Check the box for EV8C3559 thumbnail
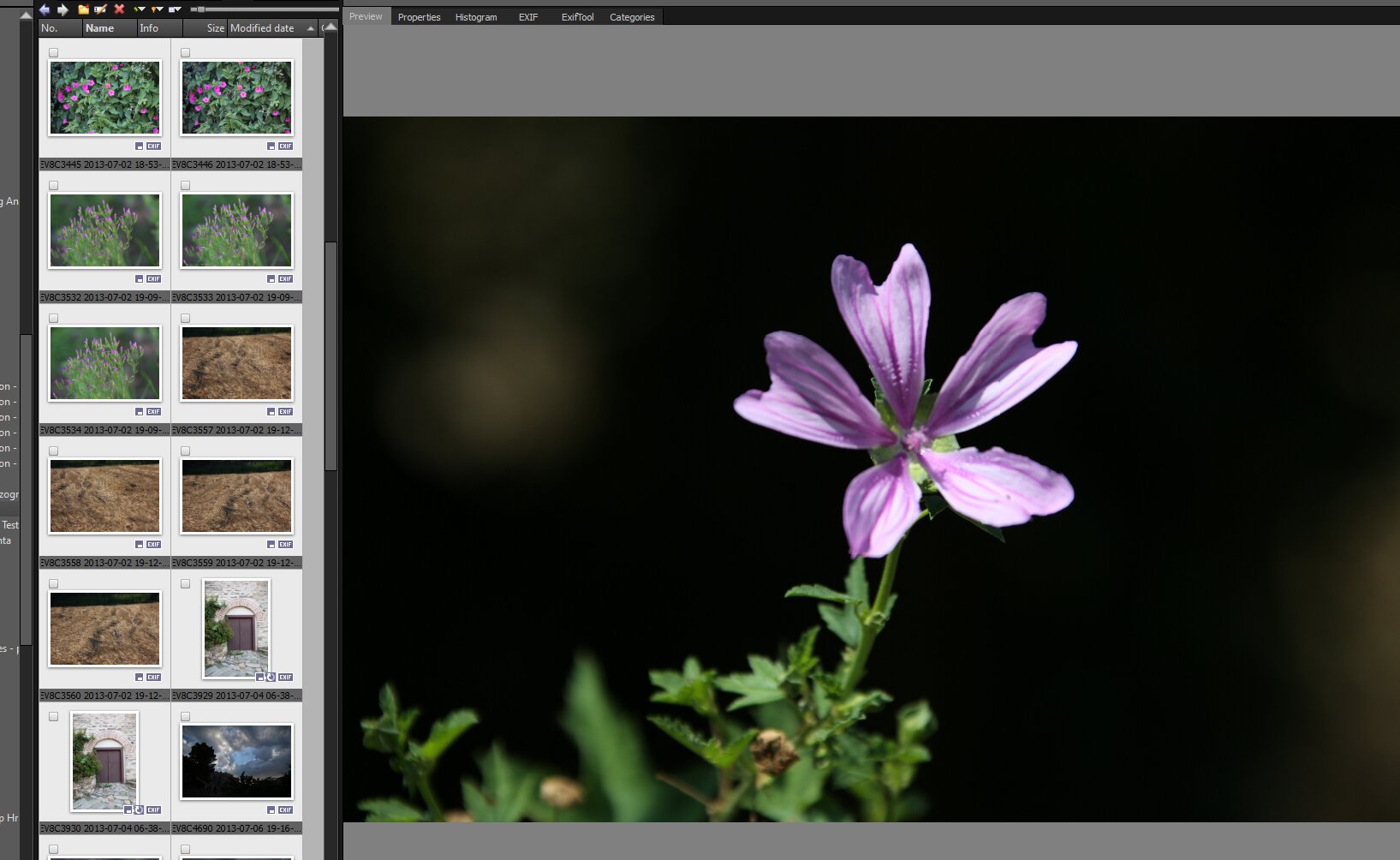This screenshot has height=860, width=1400. click(186, 451)
